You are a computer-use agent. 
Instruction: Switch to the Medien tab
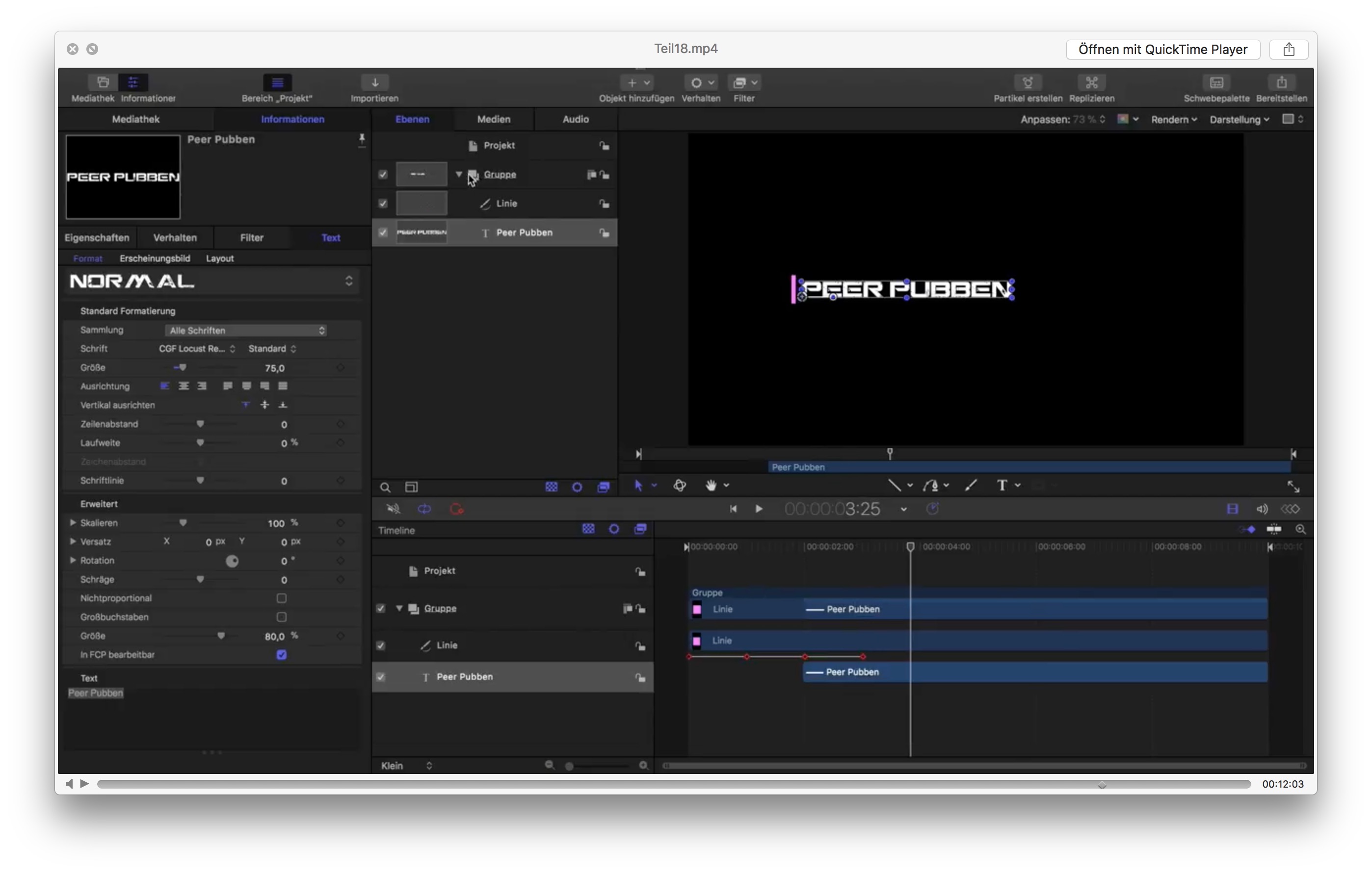pos(494,119)
